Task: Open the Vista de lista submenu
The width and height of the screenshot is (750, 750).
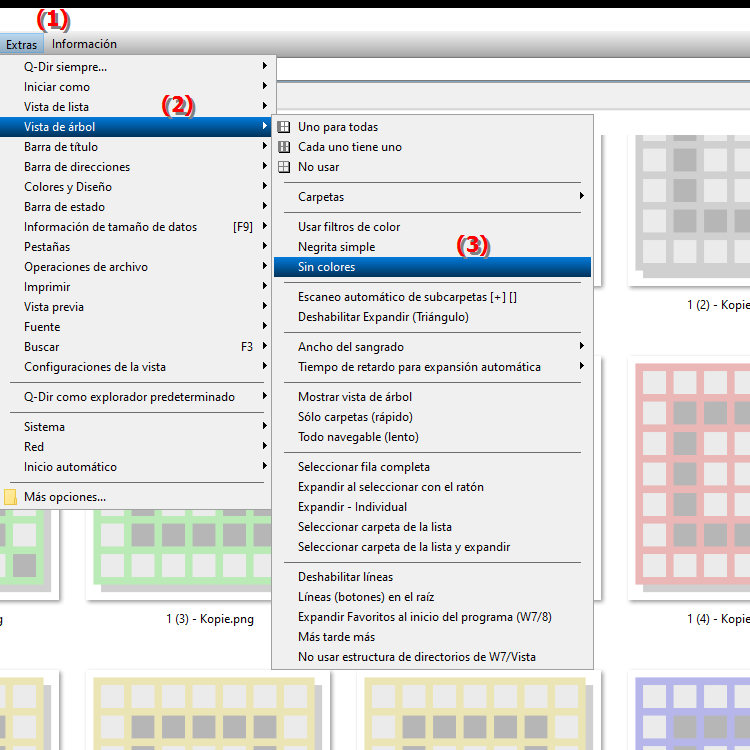Action: [136, 107]
